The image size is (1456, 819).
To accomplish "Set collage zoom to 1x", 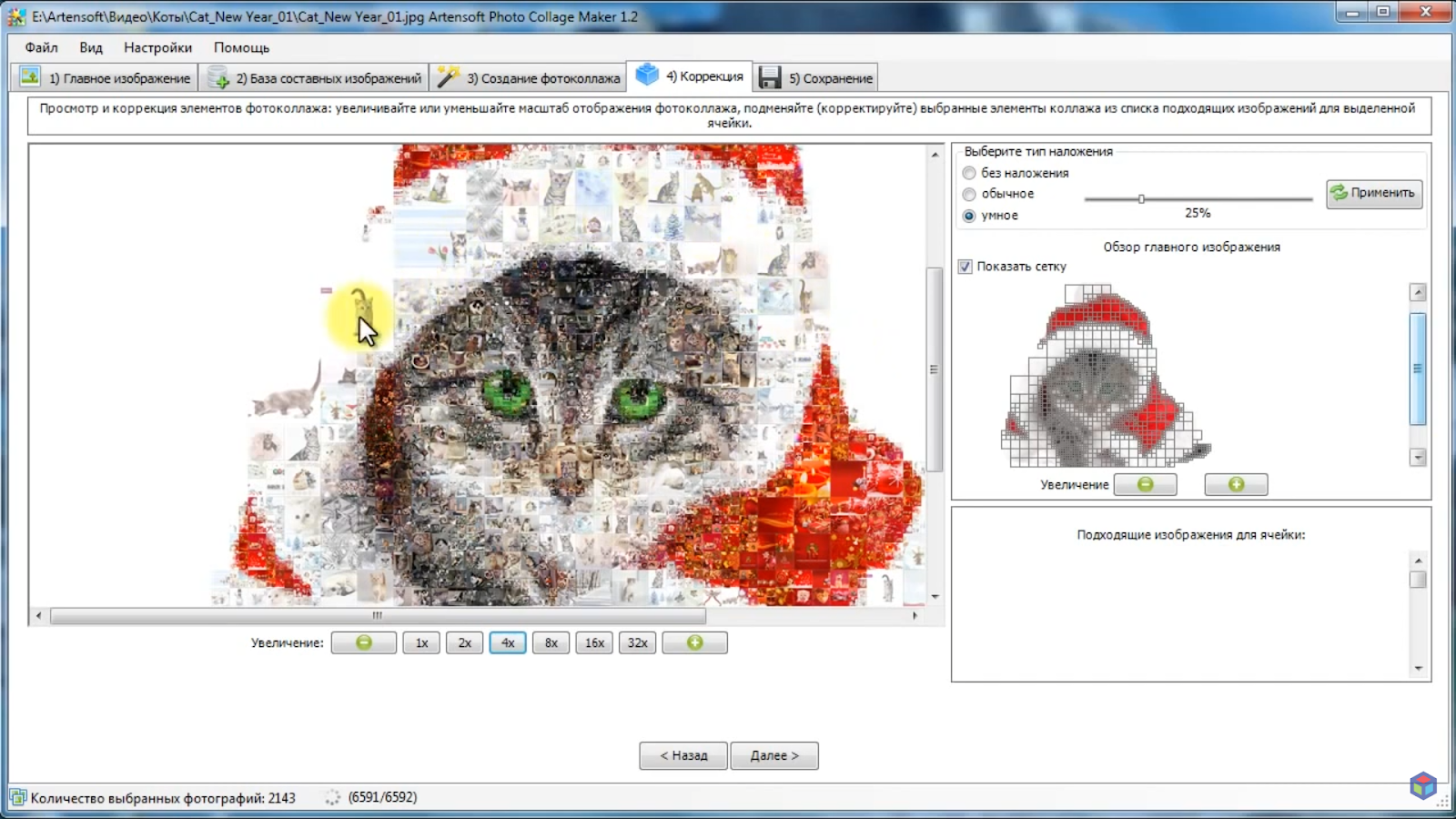I will pyautogui.click(x=421, y=642).
